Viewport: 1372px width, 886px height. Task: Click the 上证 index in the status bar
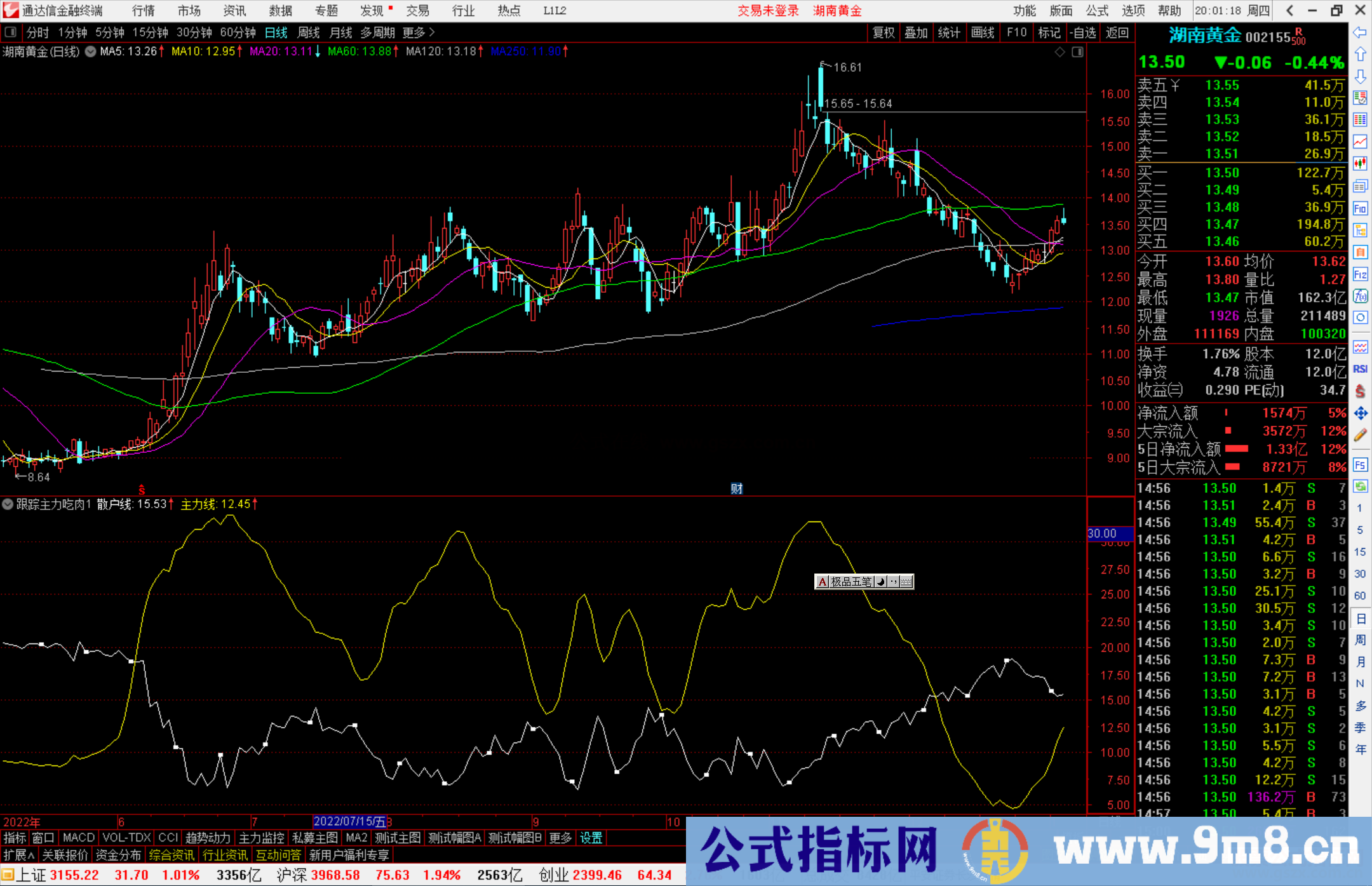pyautogui.click(x=31, y=875)
